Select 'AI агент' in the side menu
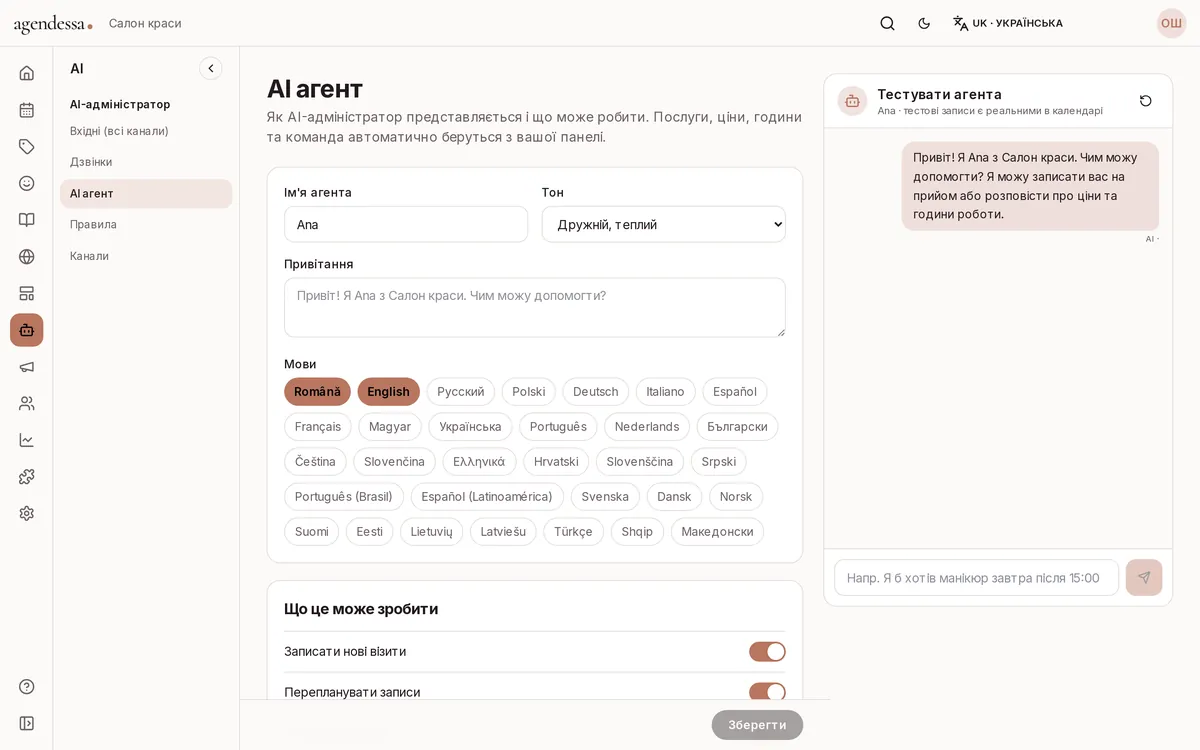The height and width of the screenshot is (750, 1200). [x=146, y=194]
